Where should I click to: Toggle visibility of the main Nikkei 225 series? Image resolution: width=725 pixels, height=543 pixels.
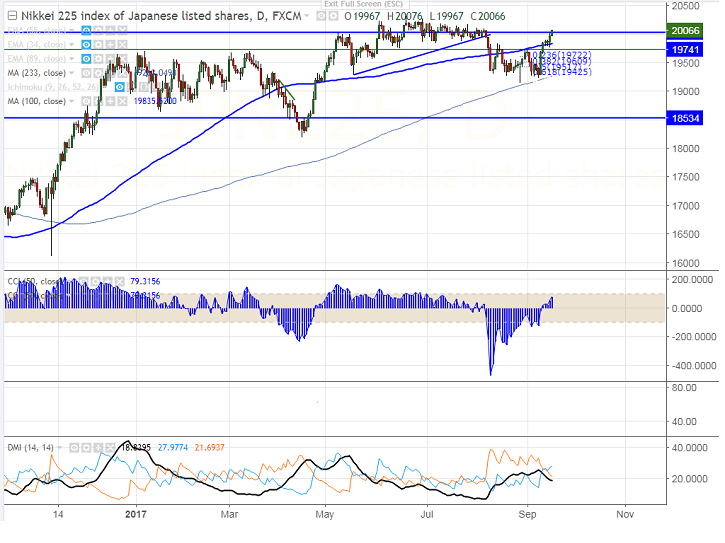[321, 16]
